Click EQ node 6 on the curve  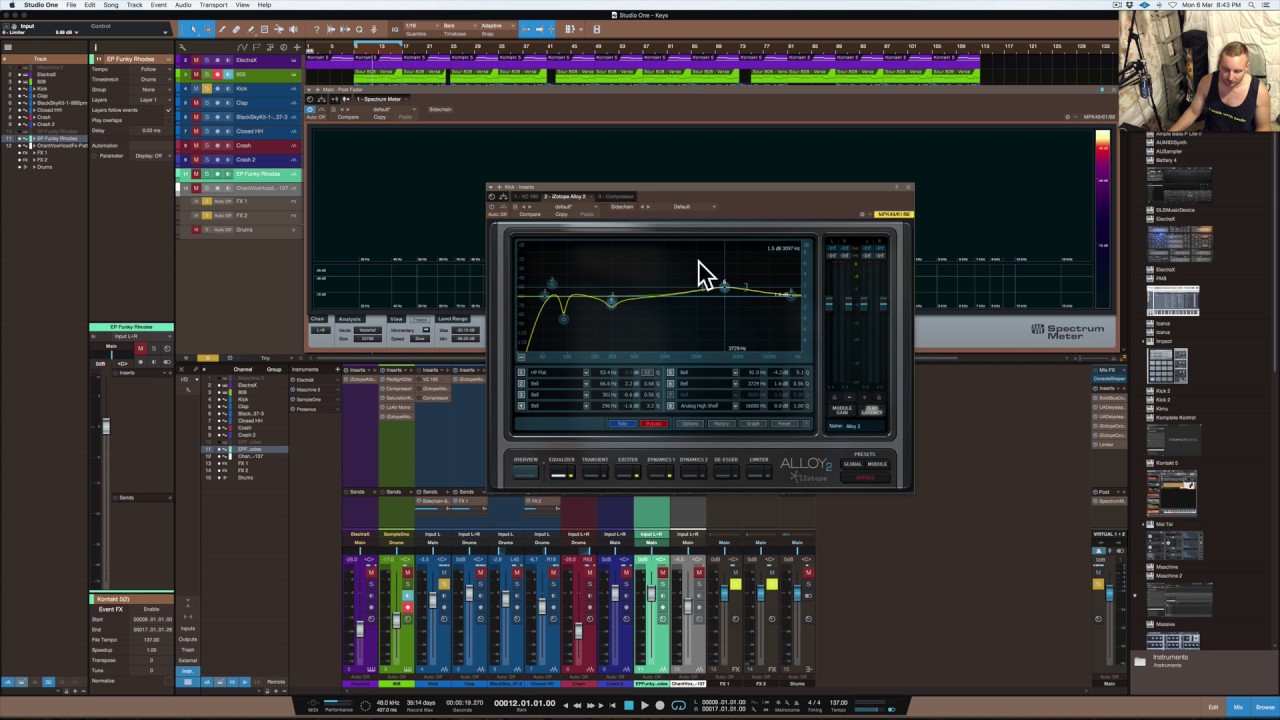coord(724,288)
